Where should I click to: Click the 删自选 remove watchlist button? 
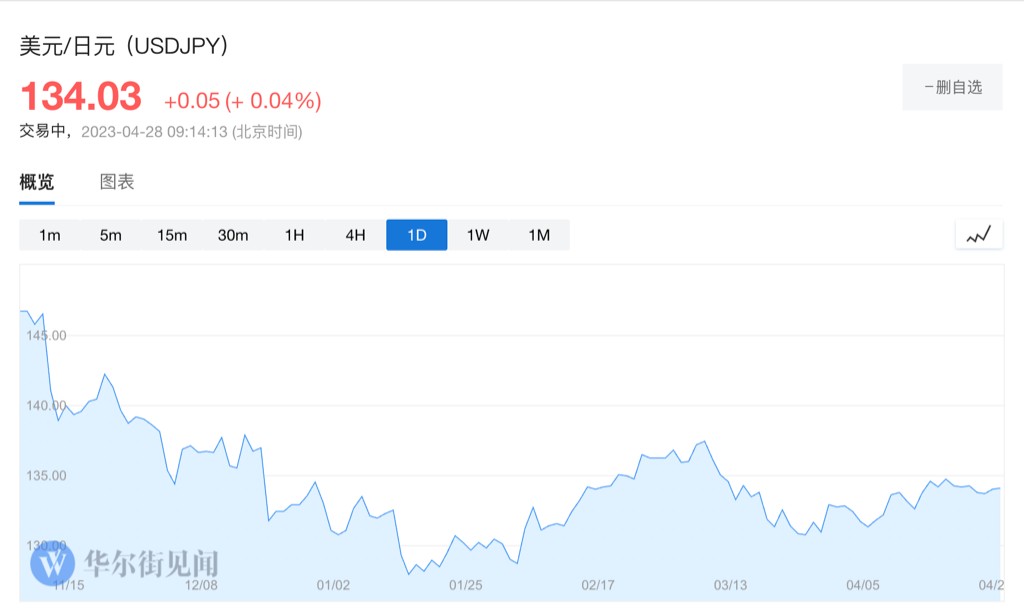pos(952,87)
